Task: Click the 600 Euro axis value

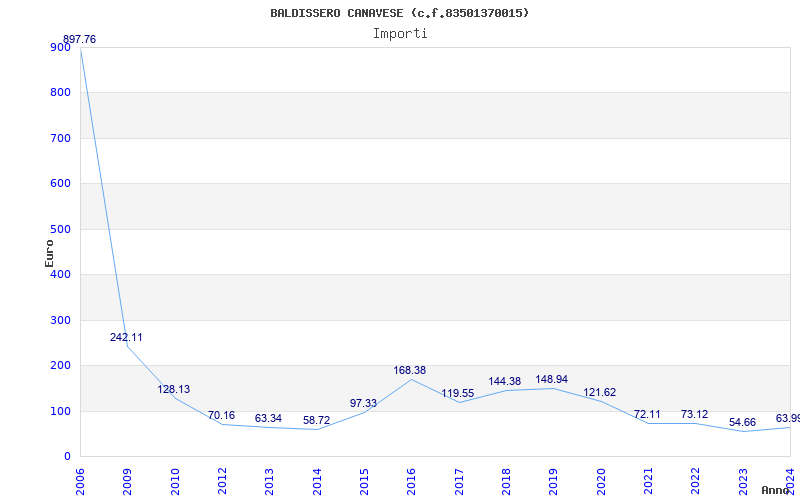Action: (60, 184)
